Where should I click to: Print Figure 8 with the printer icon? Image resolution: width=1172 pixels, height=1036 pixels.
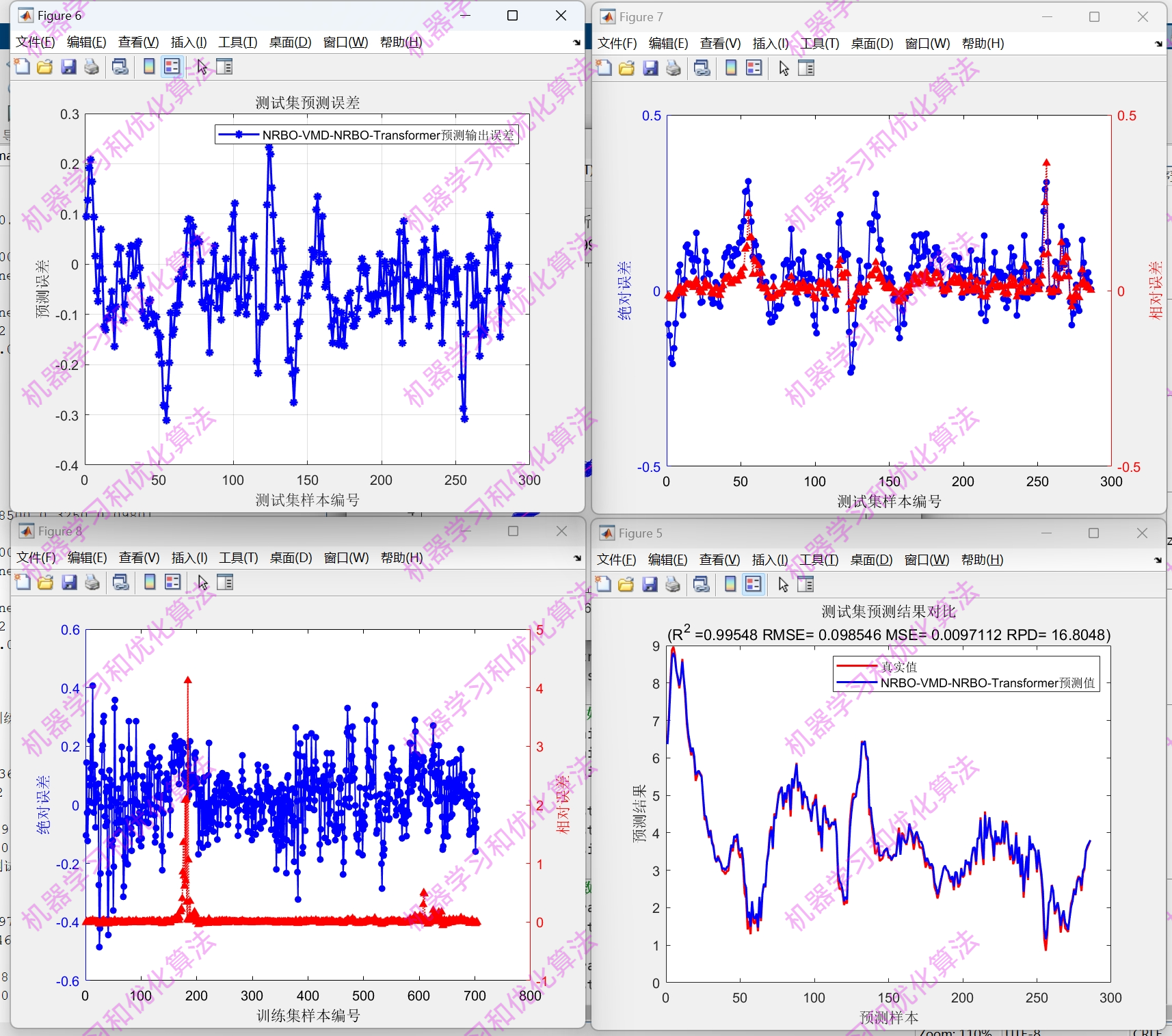point(92,582)
